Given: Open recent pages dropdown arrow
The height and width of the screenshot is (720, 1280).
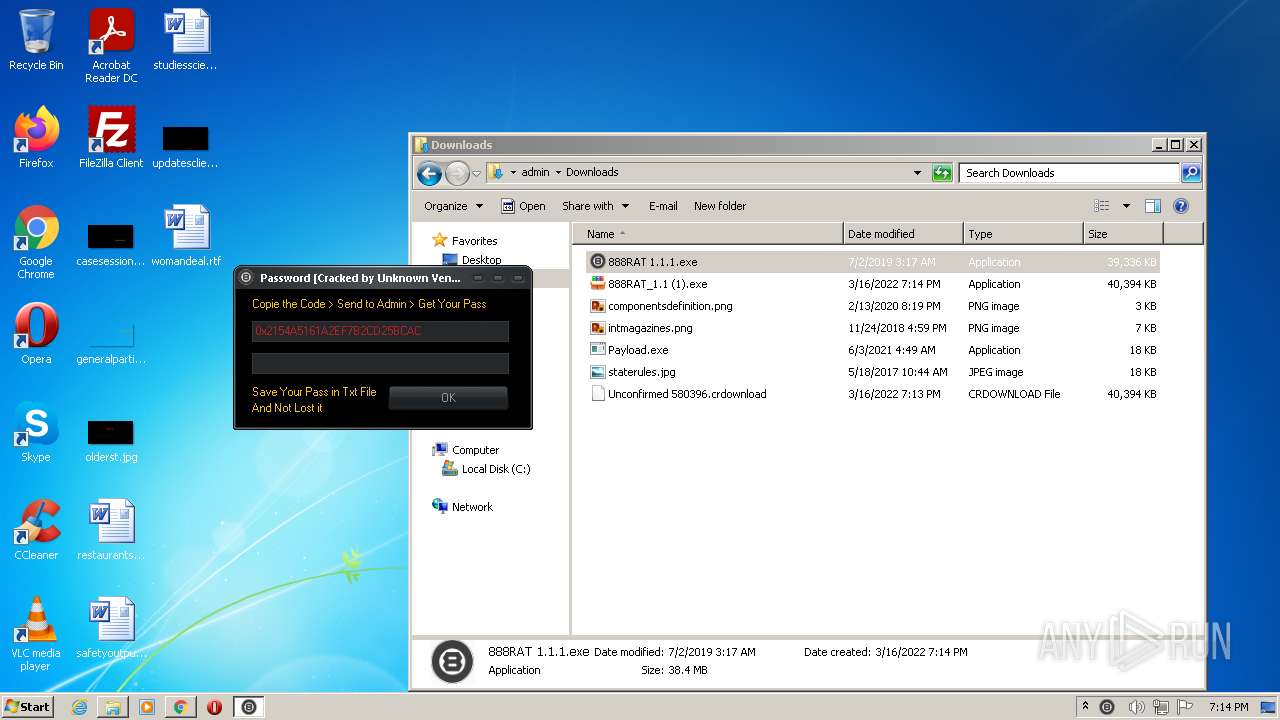Looking at the screenshot, I should (x=477, y=173).
